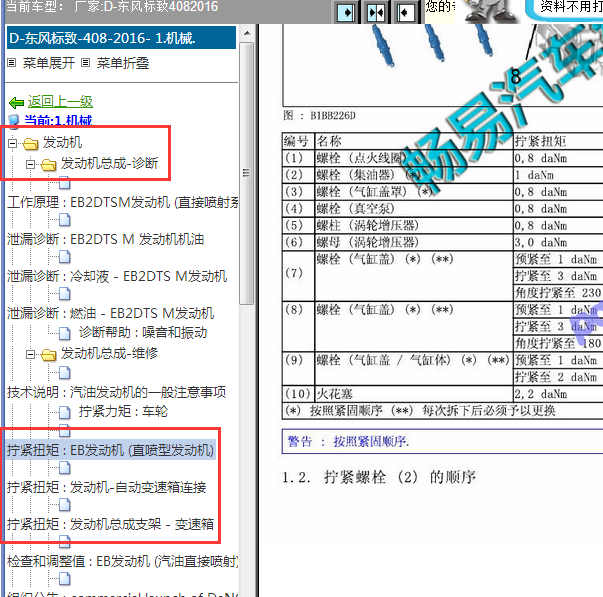Open 技术说明：汽油发动机的一般注意事项 entry
Viewport: 603px width, 597px height.
coord(116,392)
